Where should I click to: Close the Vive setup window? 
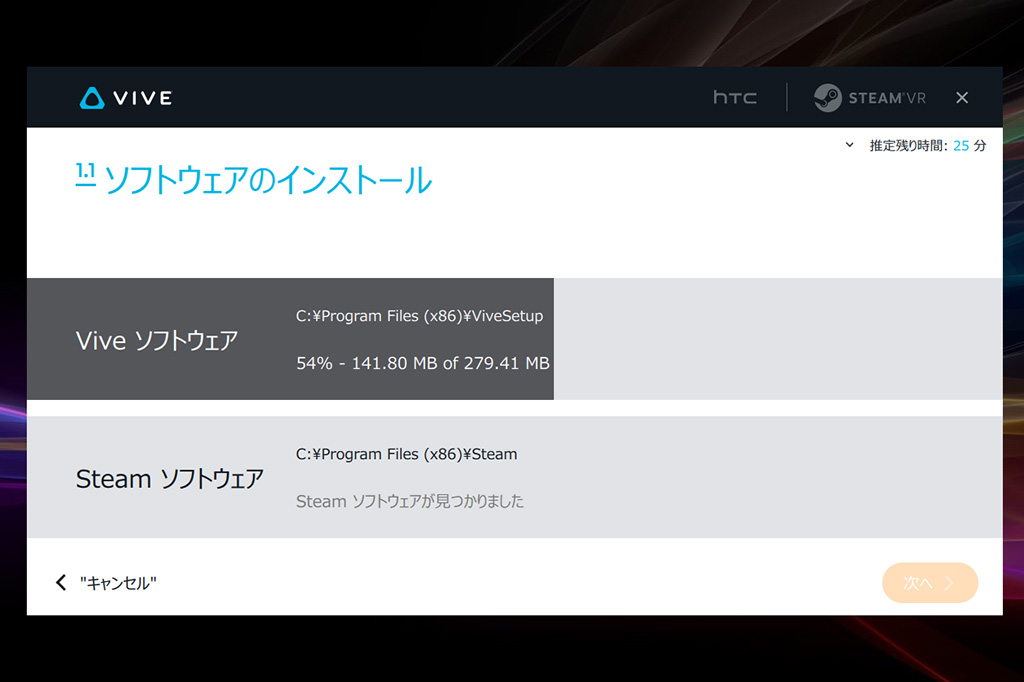962,97
